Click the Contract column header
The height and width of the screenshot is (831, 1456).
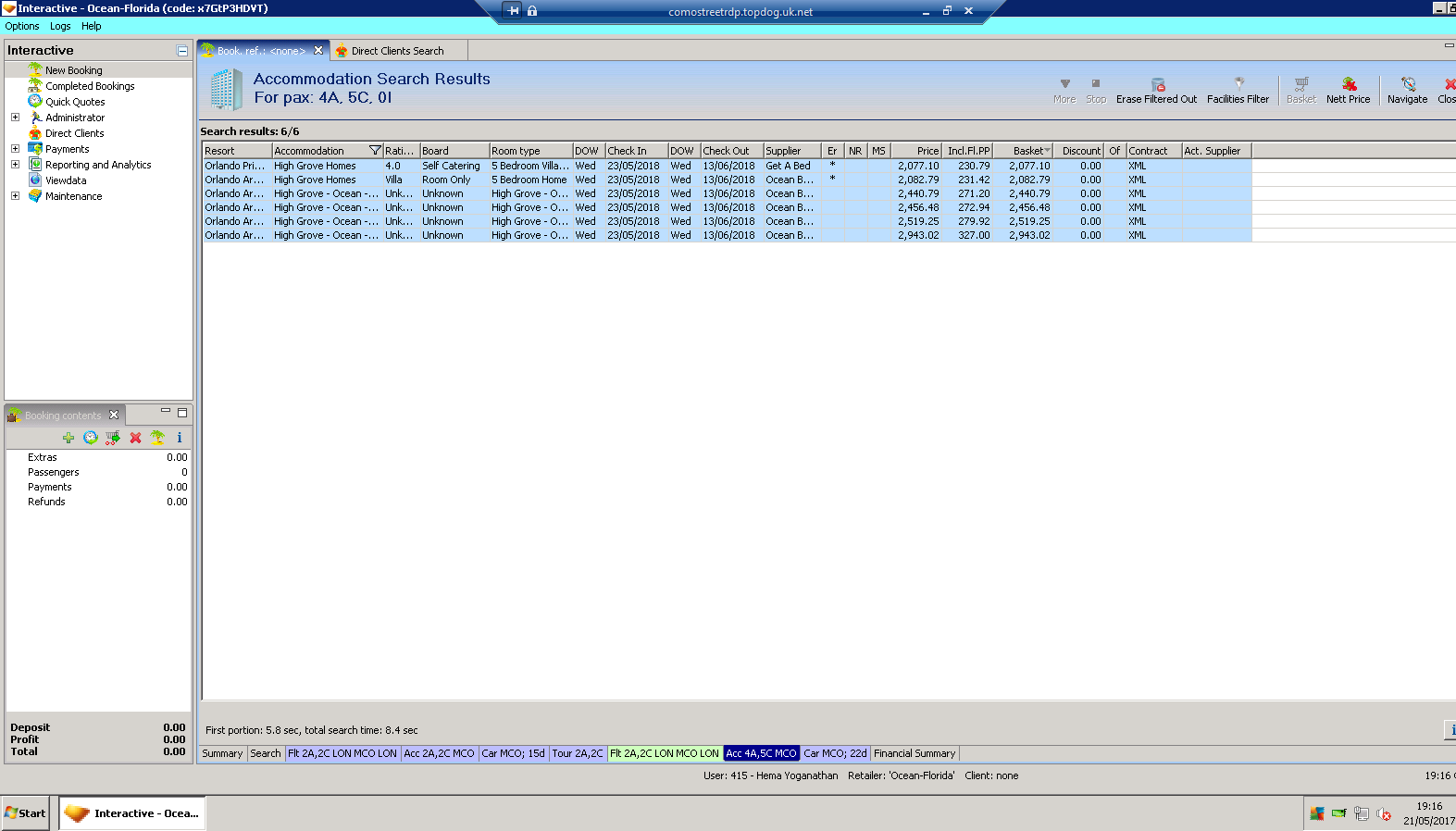click(x=1154, y=151)
